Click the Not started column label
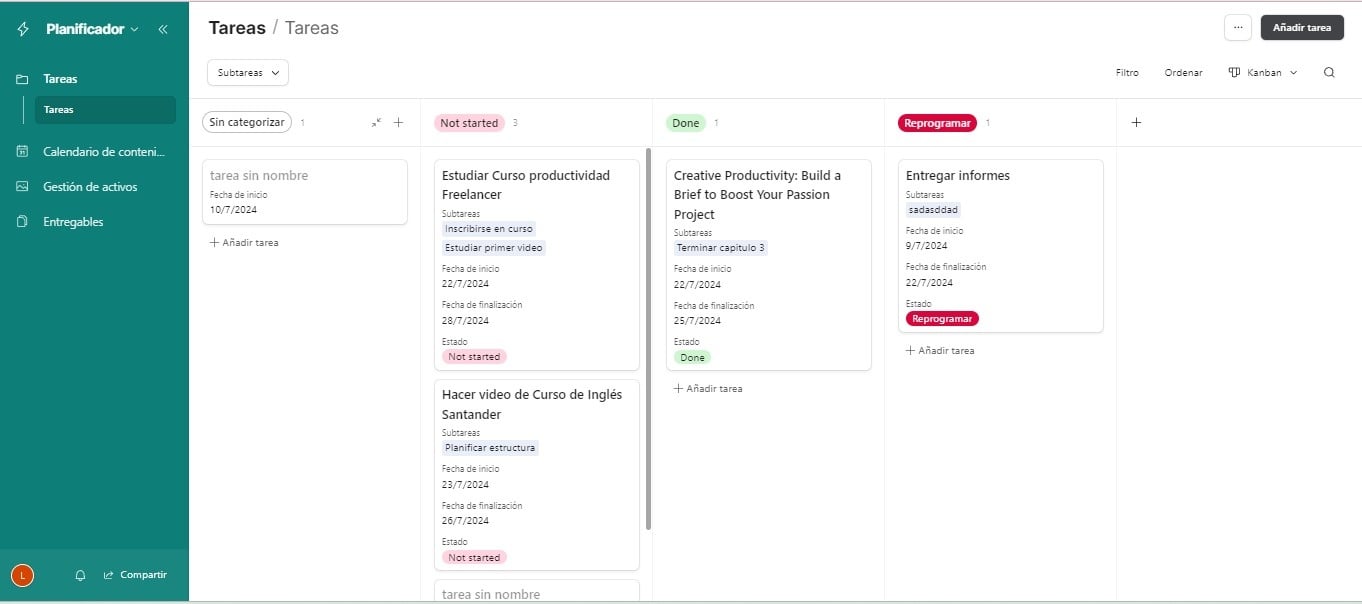The height and width of the screenshot is (604, 1362). point(469,123)
